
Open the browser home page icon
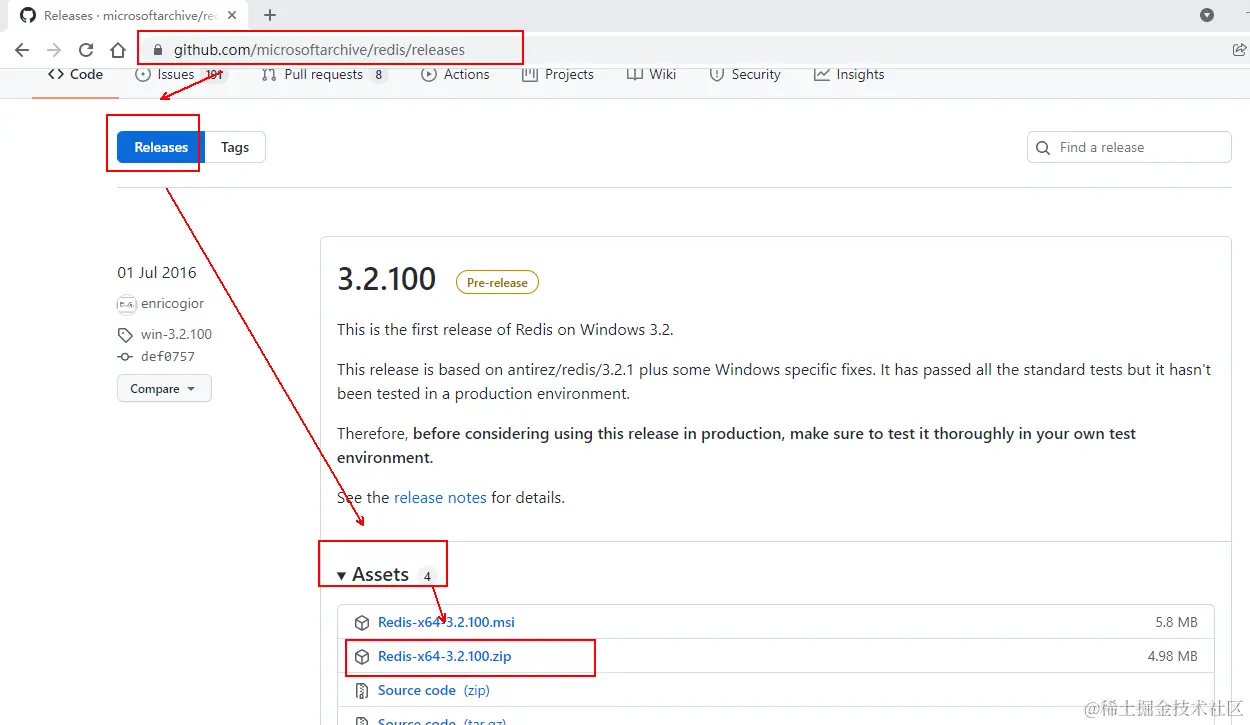pos(118,50)
